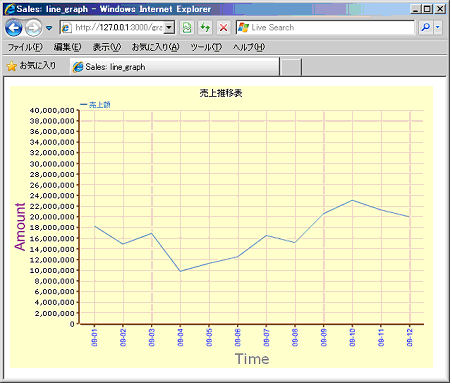
Task: Close the Internet Explorer window
Action: coord(440,9)
